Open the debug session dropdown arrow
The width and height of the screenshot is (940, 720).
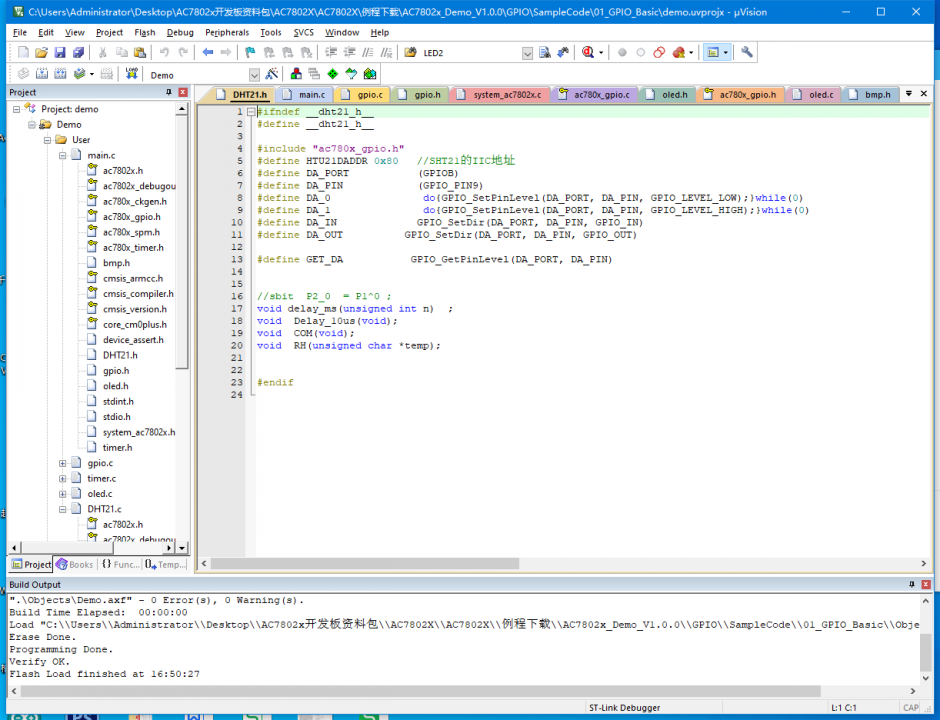tap(601, 53)
